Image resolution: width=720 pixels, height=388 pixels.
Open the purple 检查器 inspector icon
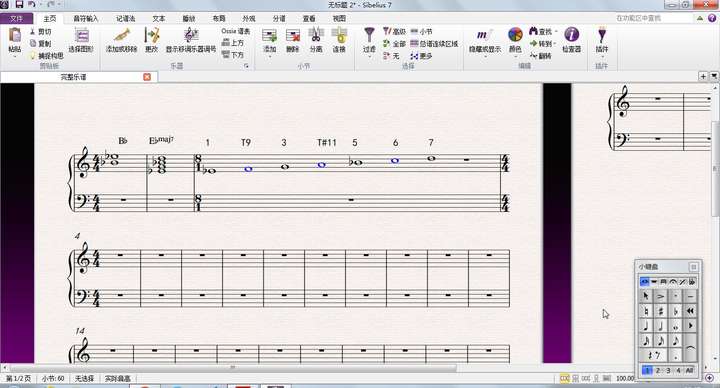pyautogui.click(x=571, y=35)
